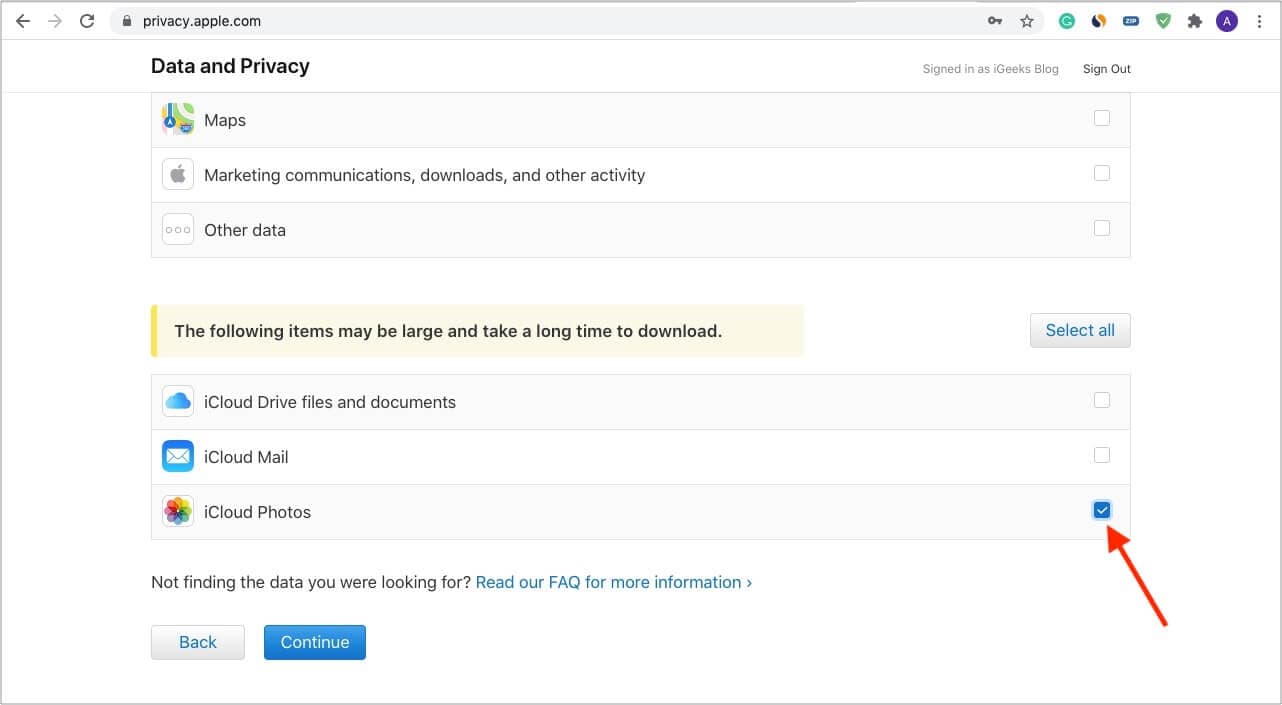The width and height of the screenshot is (1282, 705).
Task: Reload the page with the refresh icon
Action: (x=87, y=21)
